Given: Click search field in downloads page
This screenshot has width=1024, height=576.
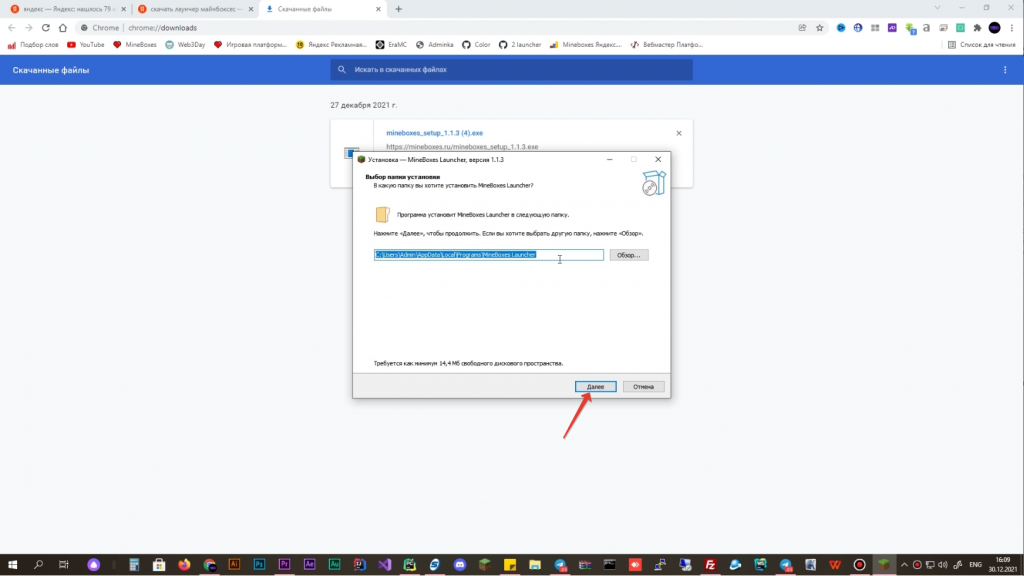Looking at the screenshot, I should (x=511, y=70).
